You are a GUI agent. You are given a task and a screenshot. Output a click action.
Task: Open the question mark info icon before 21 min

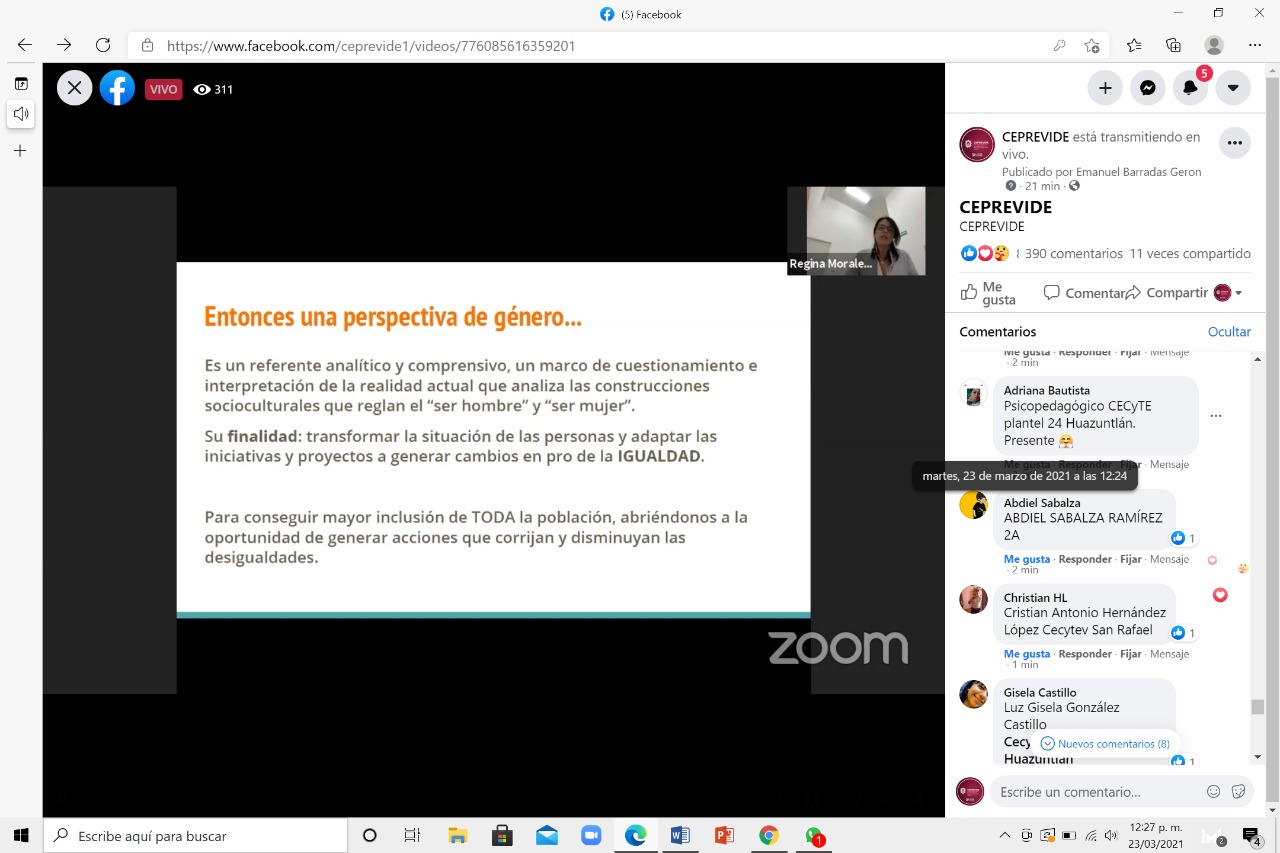[x=1010, y=186]
